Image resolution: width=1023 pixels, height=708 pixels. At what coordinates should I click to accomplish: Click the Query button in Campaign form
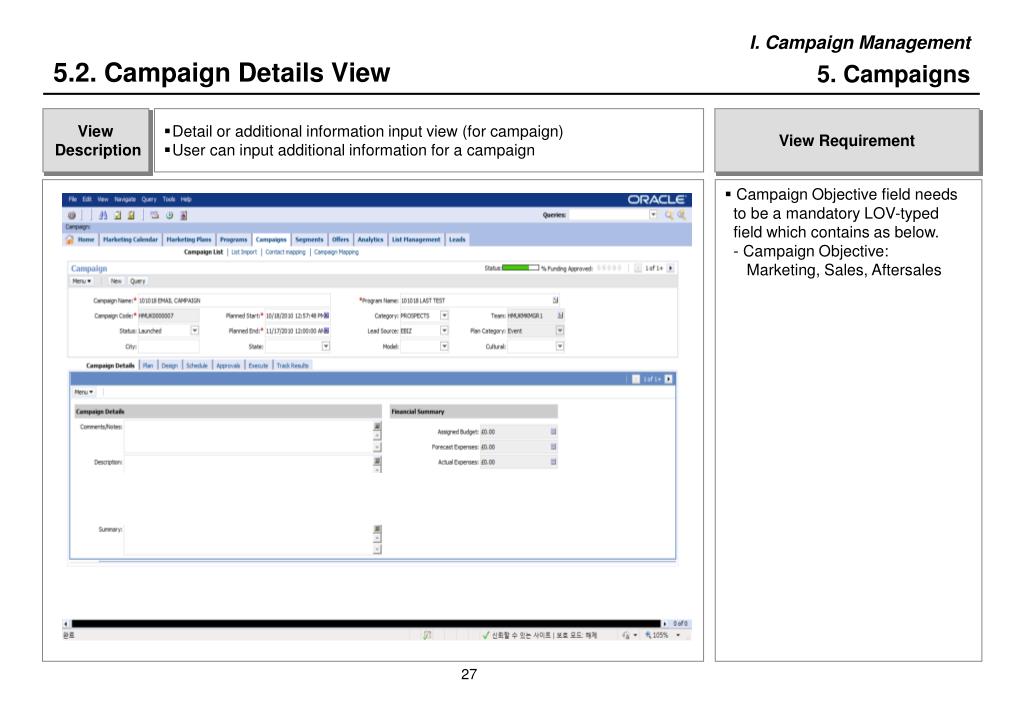138,281
